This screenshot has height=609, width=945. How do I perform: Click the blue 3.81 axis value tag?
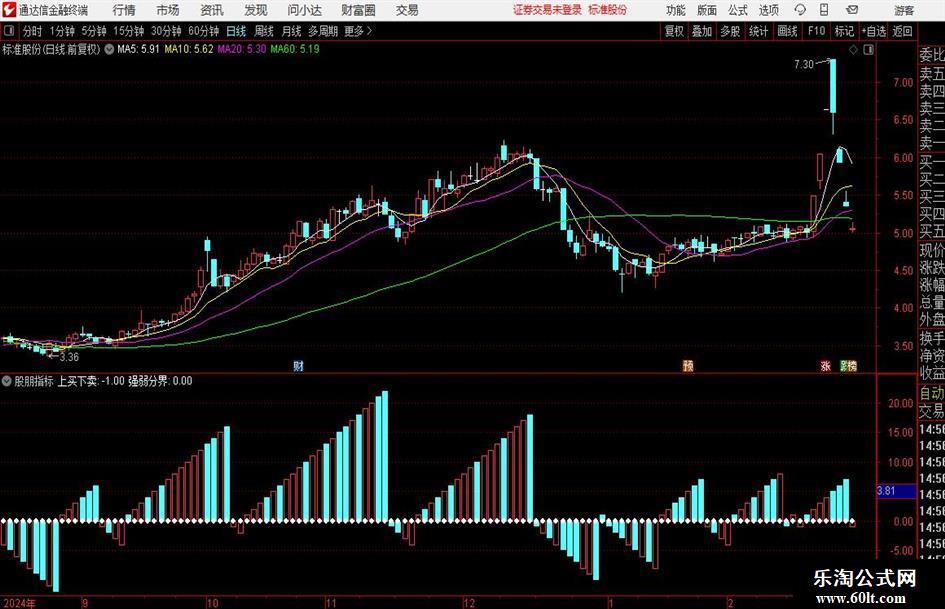tap(896, 491)
